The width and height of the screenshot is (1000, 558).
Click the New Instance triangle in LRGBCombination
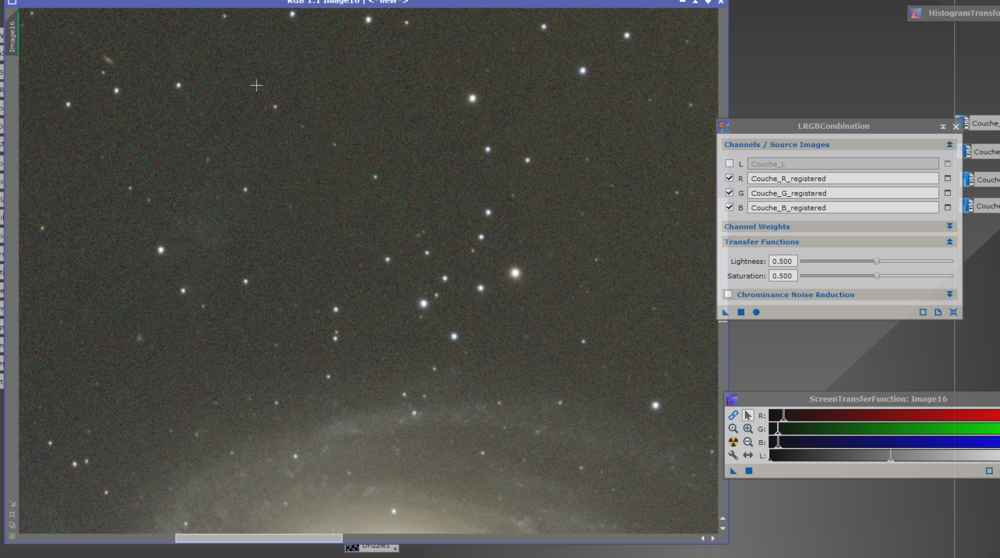[x=726, y=312]
